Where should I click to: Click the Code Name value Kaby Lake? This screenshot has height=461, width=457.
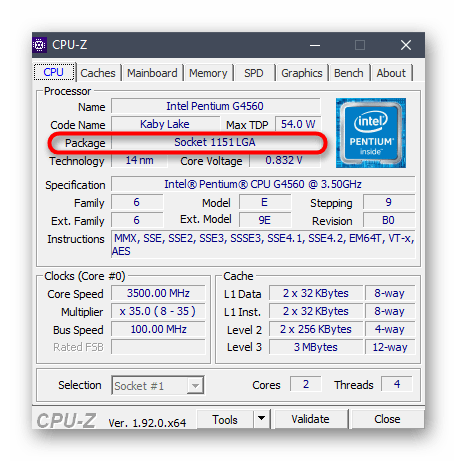coord(165,124)
